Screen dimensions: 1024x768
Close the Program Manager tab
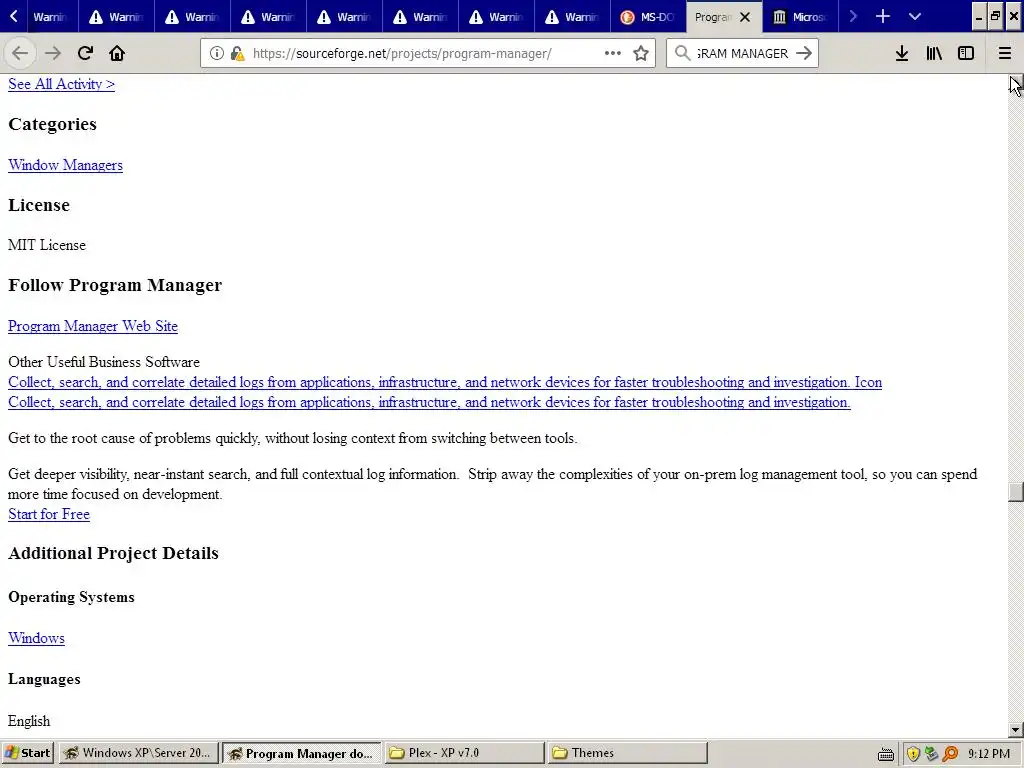745,17
